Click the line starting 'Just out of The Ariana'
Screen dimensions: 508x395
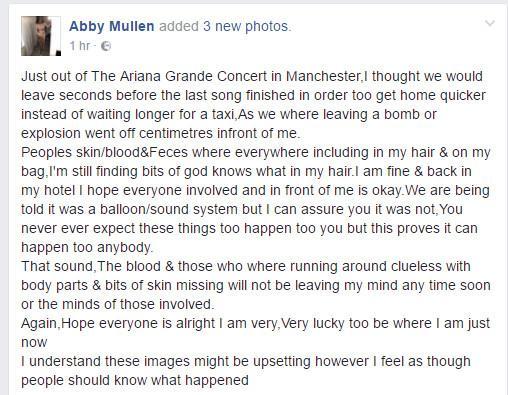pos(252,76)
